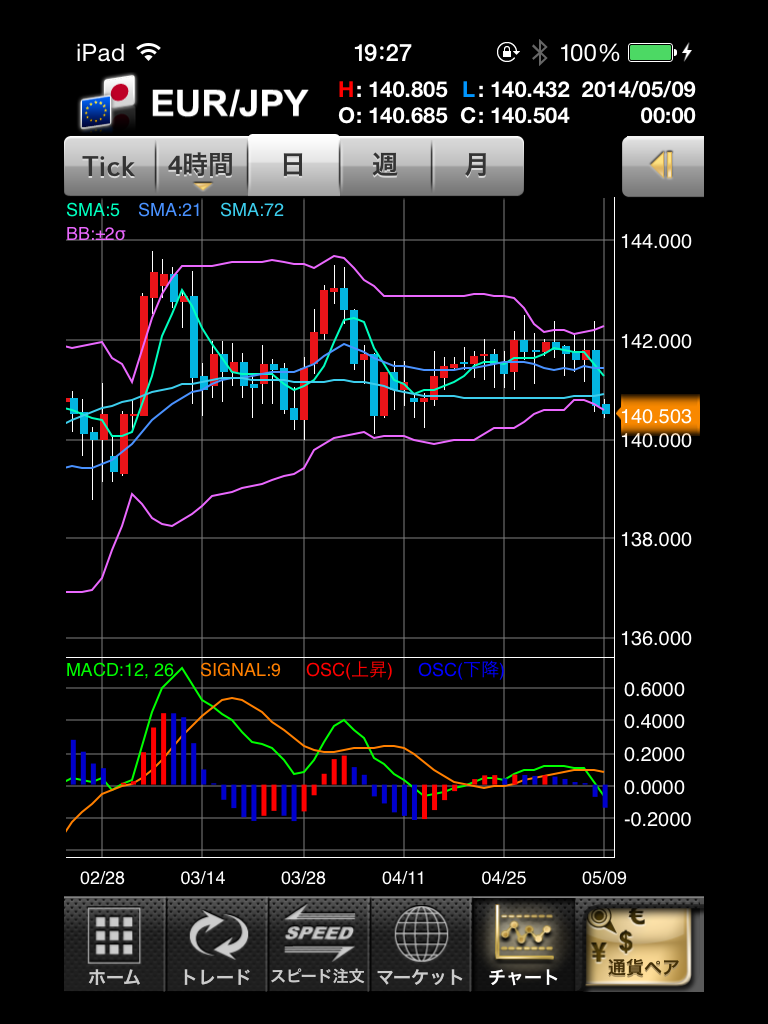Tap the BB:±2σ indicator label

point(95,233)
